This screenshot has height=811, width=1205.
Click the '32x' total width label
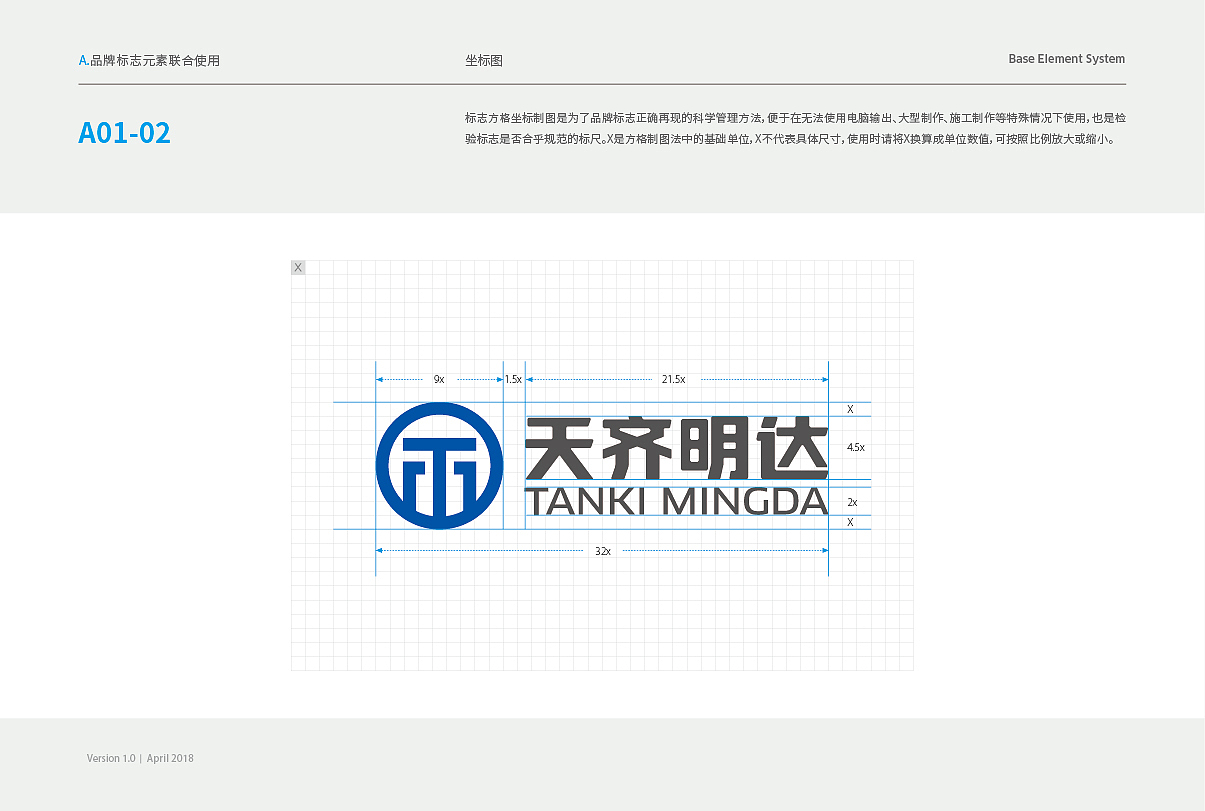(603, 551)
